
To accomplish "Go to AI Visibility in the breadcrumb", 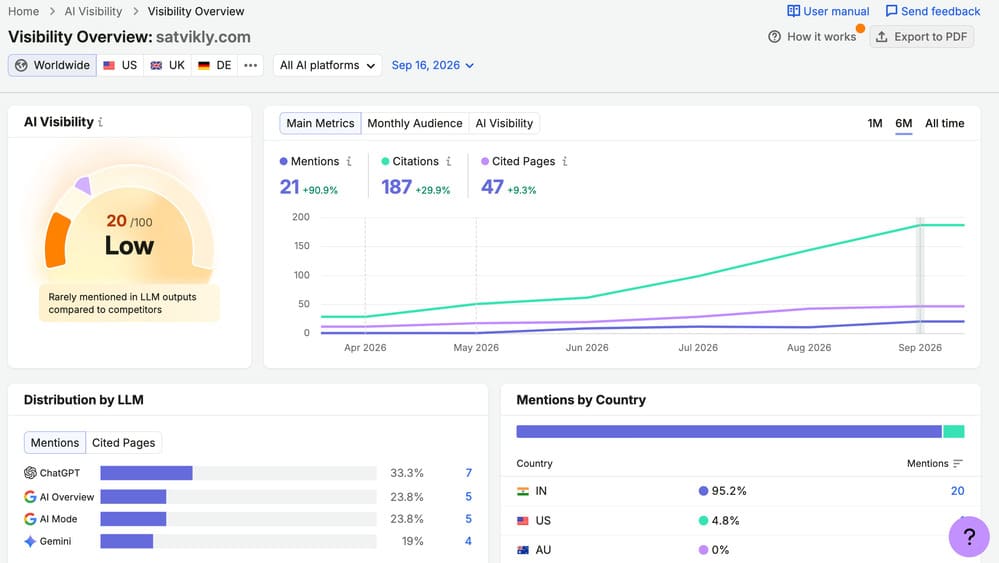I will (x=93, y=11).
